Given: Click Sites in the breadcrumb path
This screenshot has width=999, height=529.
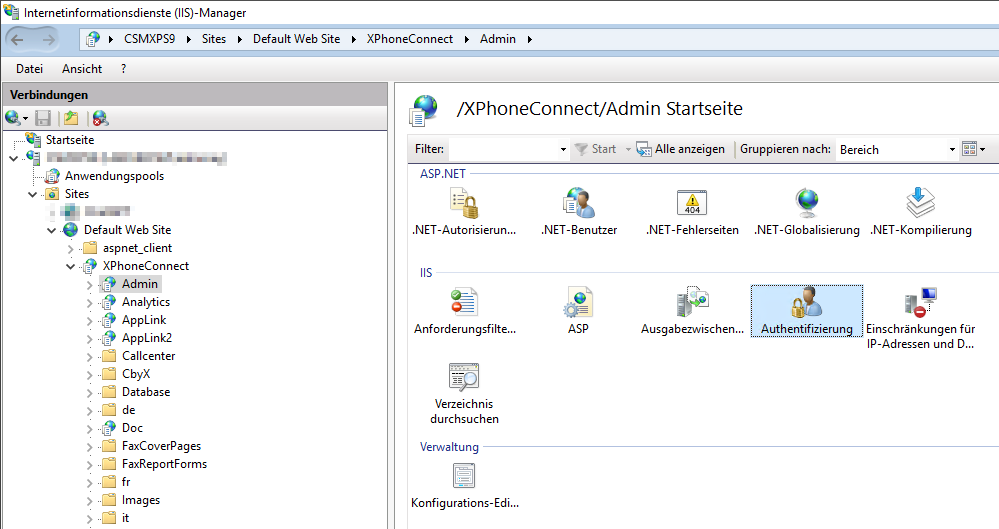Looking at the screenshot, I should point(213,39).
